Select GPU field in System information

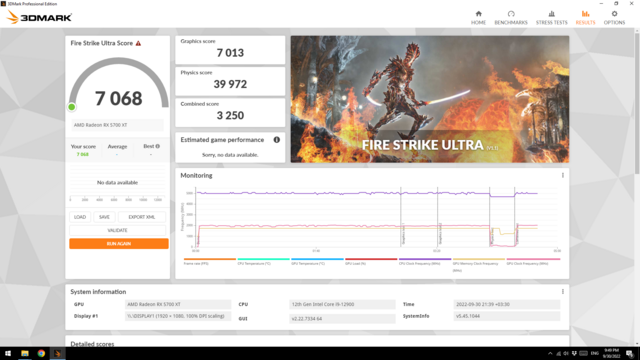coord(178,304)
